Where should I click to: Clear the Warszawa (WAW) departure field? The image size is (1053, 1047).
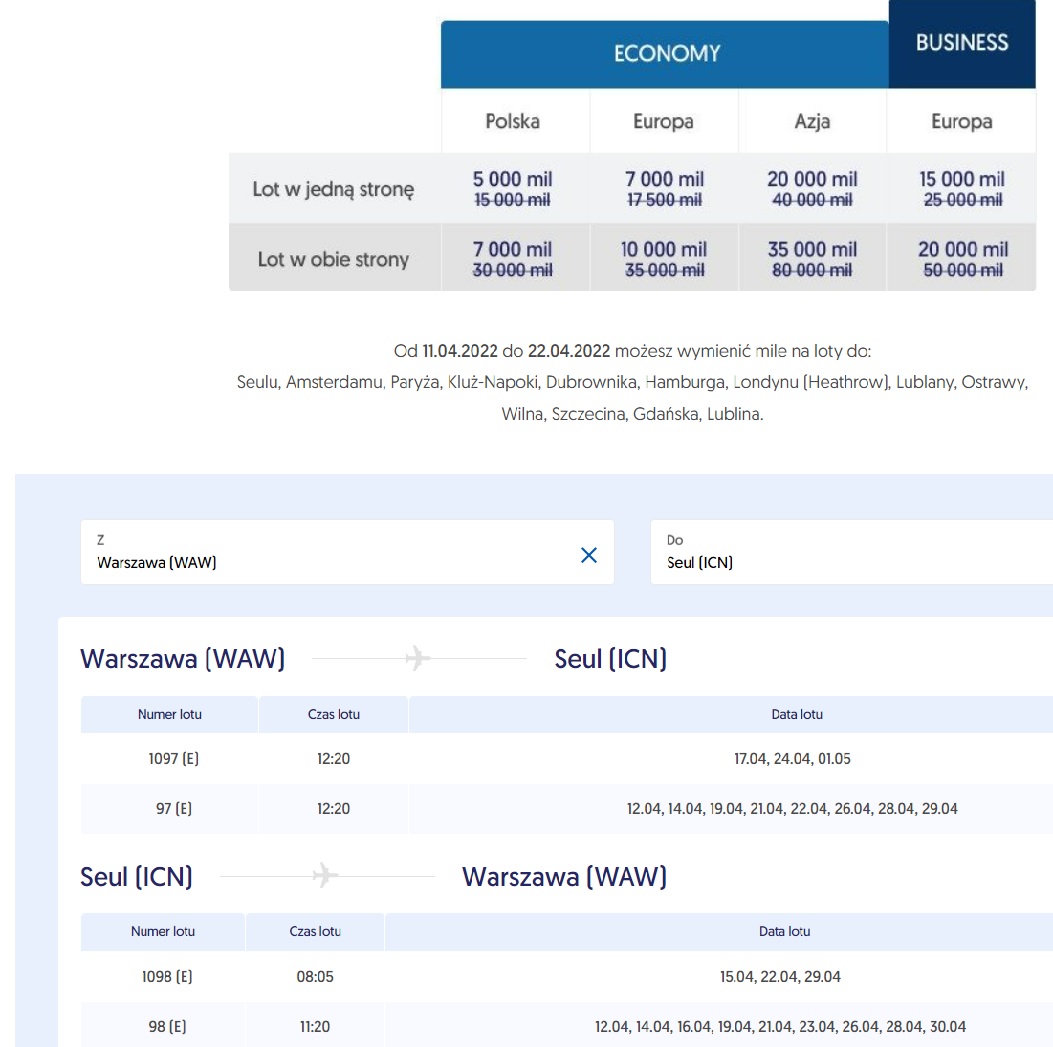(x=589, y=555)
